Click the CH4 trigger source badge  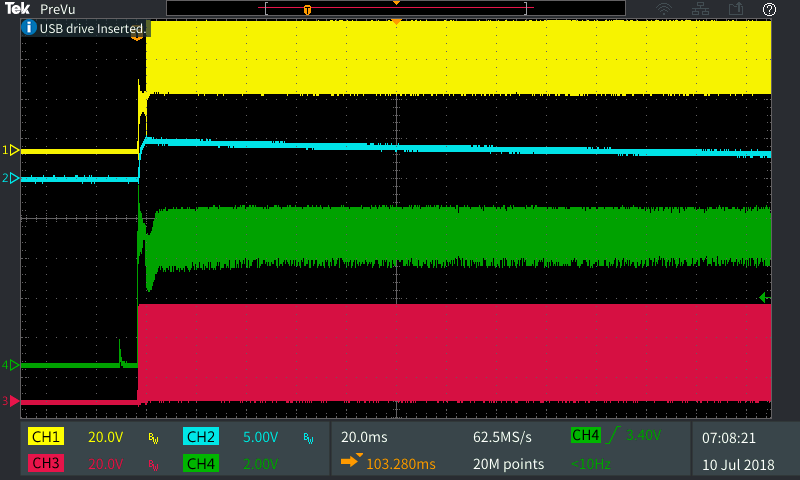tap(586, 435)
